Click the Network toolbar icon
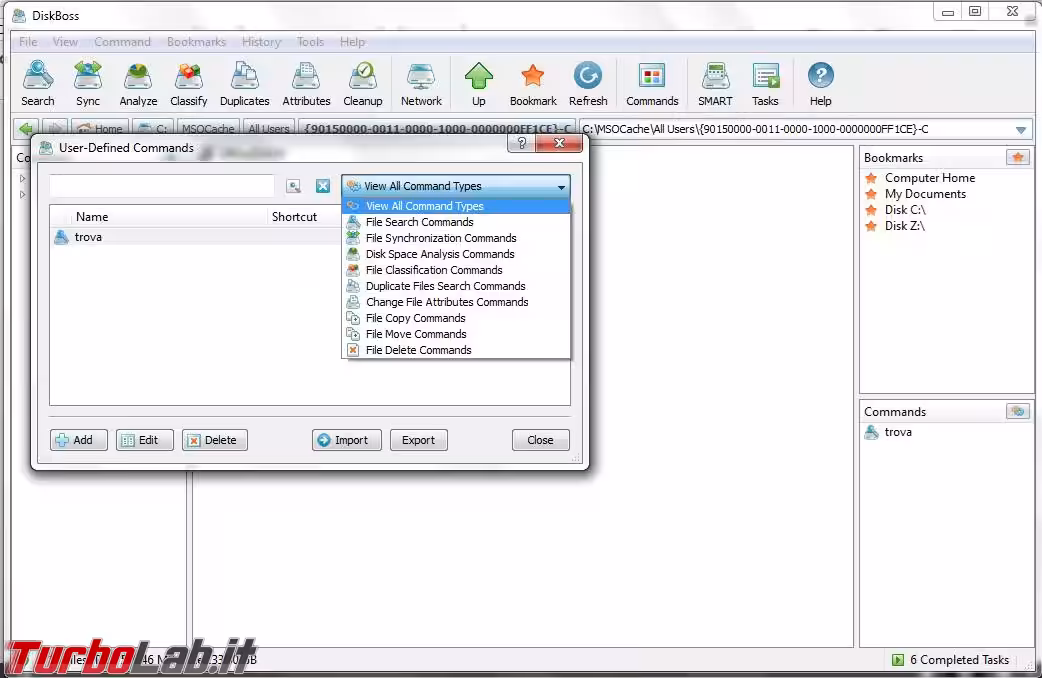Screen dimensions: 1042x678 click(x=421, y=83)
